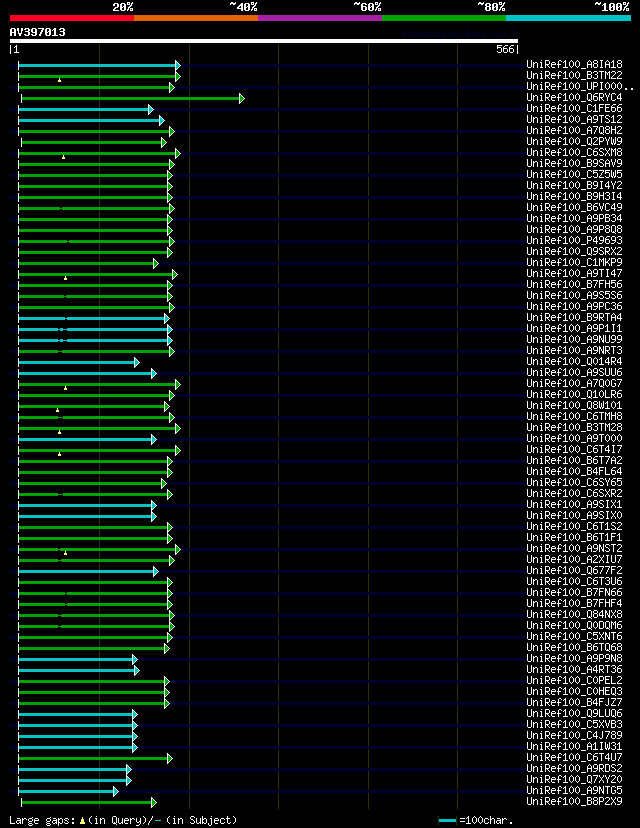The width and height of the screenshot is (640, 828).
Task: Select the UniRef100_B9I4Y2 label
Action: [x=574, y=186]
